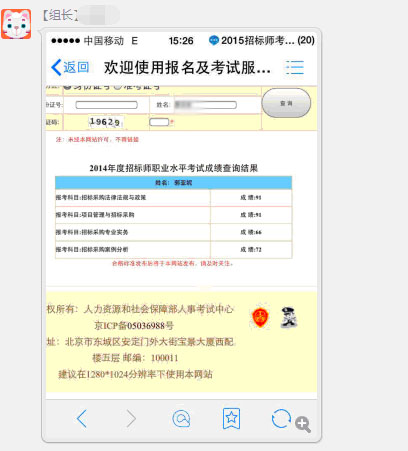
Task: Click the magnifier zoom-in icon
Action: pyautogui.click(x=303, y=424)
